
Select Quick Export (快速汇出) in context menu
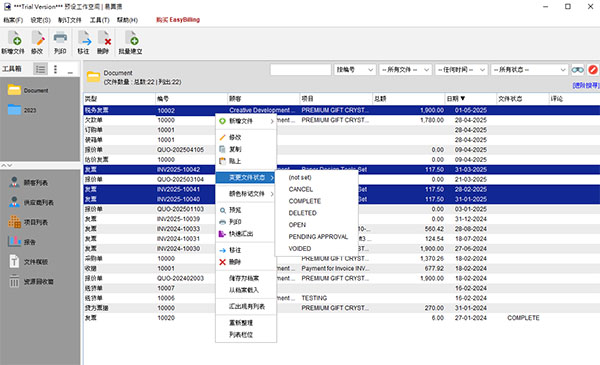coord(246,234)
